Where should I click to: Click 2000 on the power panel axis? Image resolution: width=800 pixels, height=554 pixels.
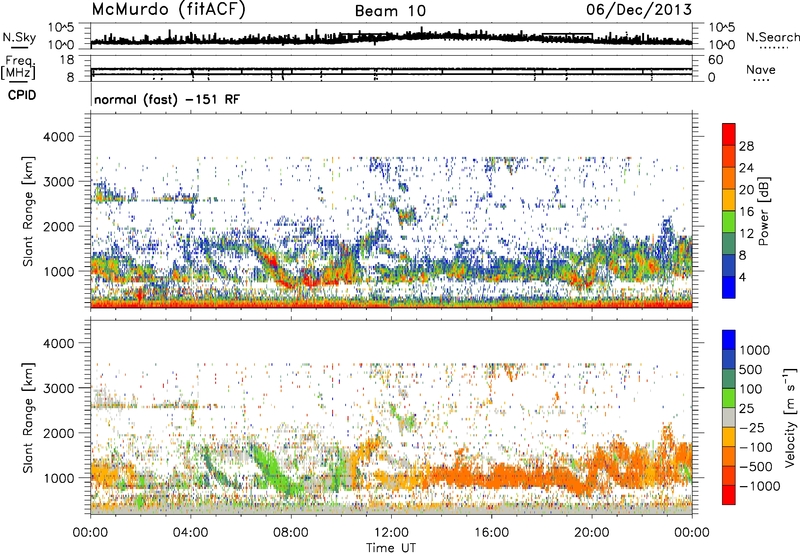click(58, 226)
